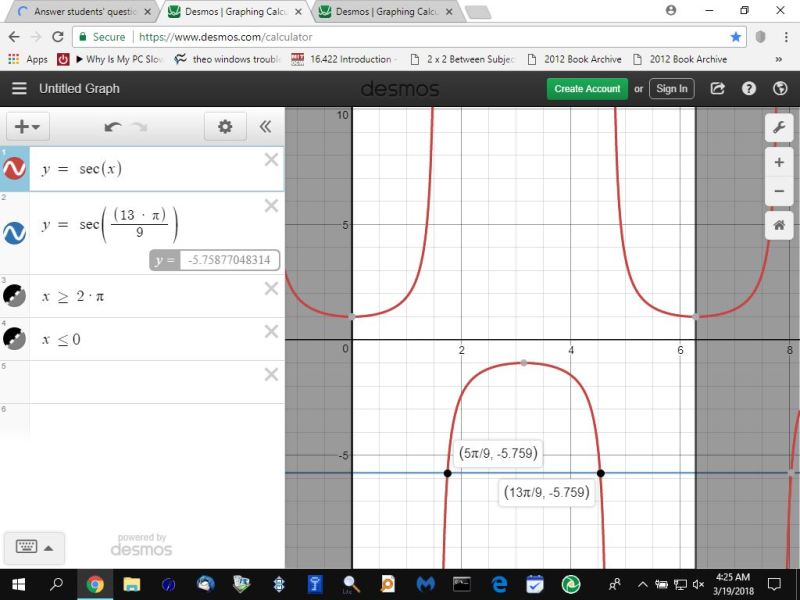
Task: Delete the empty expression row 5
Action: coord(271,374)
